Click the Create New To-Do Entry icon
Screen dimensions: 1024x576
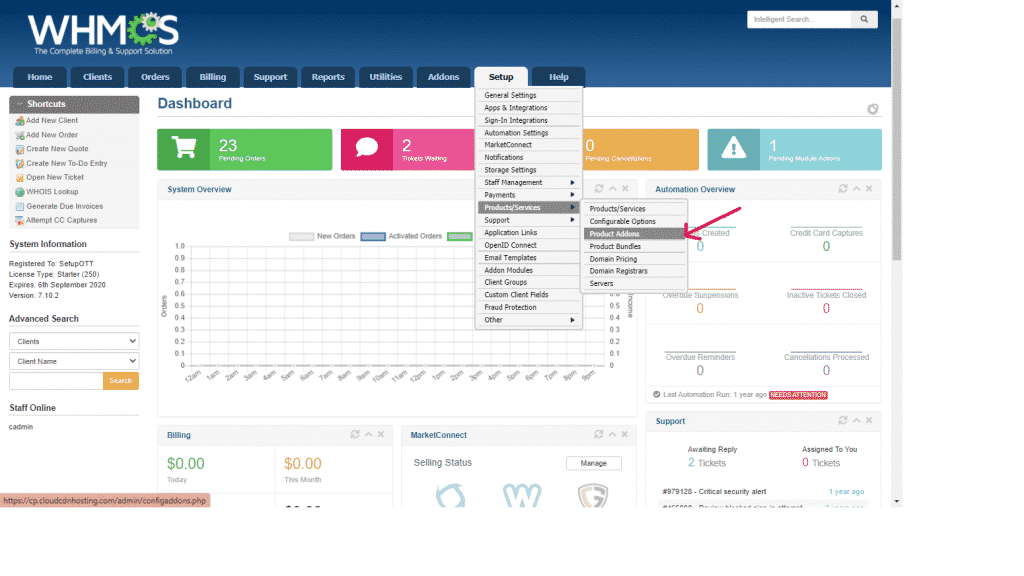(20, 164)
